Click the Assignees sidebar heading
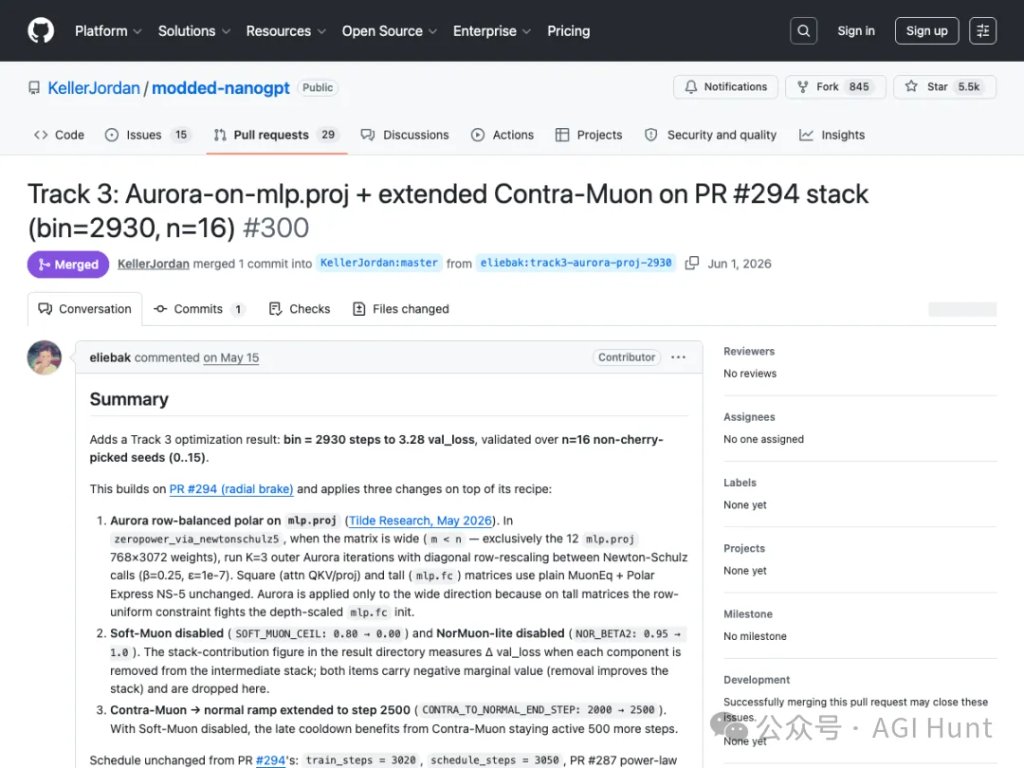1024x768 pixels. click(749, 417)
